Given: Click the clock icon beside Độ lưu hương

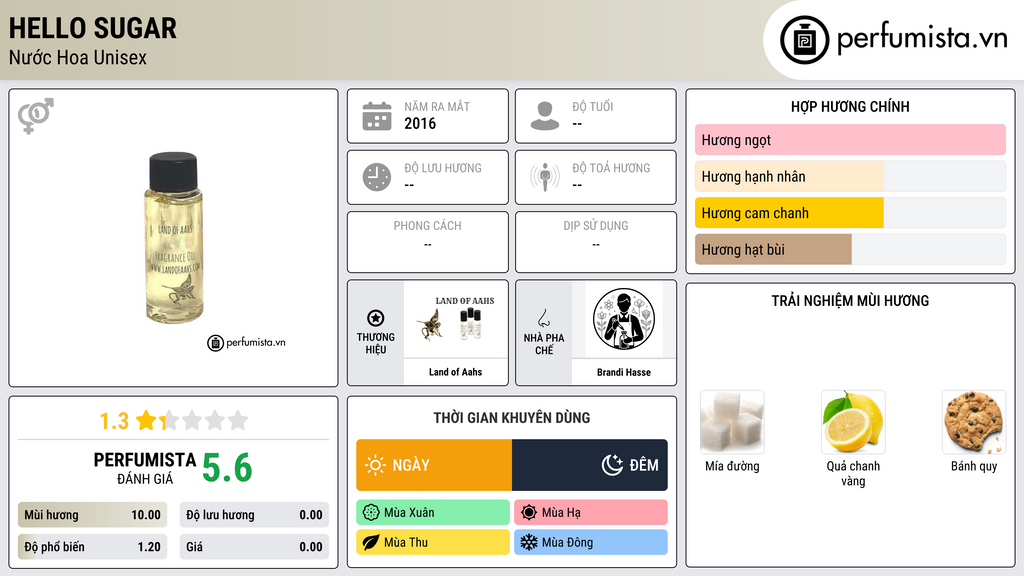Looking at the screenshot, I should tap(377, 177).
